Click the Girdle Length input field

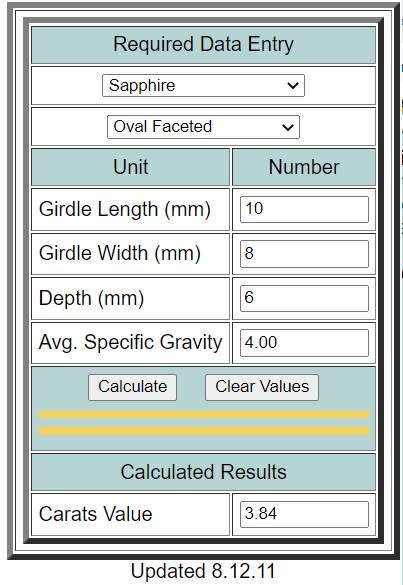(304, 209)
